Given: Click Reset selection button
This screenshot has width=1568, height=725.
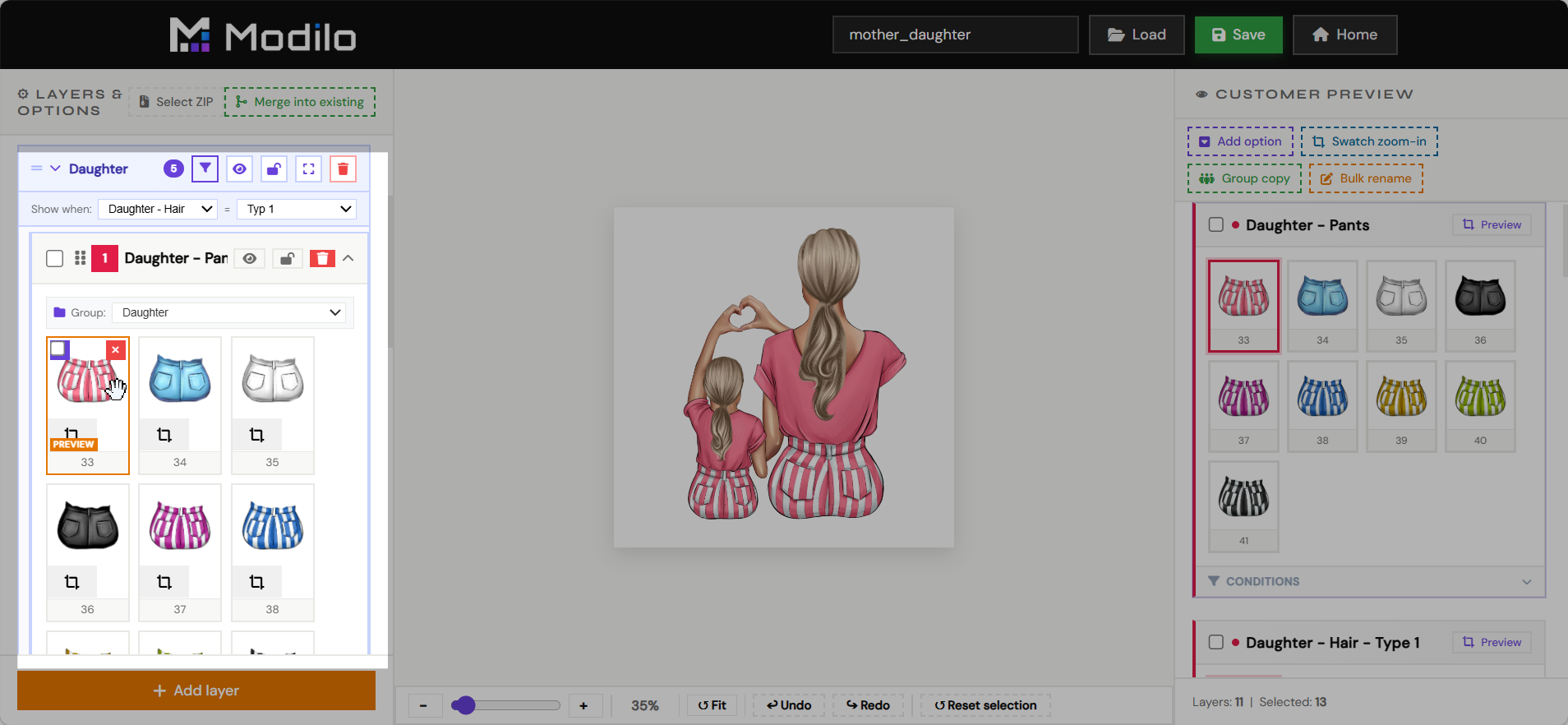Looking at the screenshot, I should [x=985, y=705].
